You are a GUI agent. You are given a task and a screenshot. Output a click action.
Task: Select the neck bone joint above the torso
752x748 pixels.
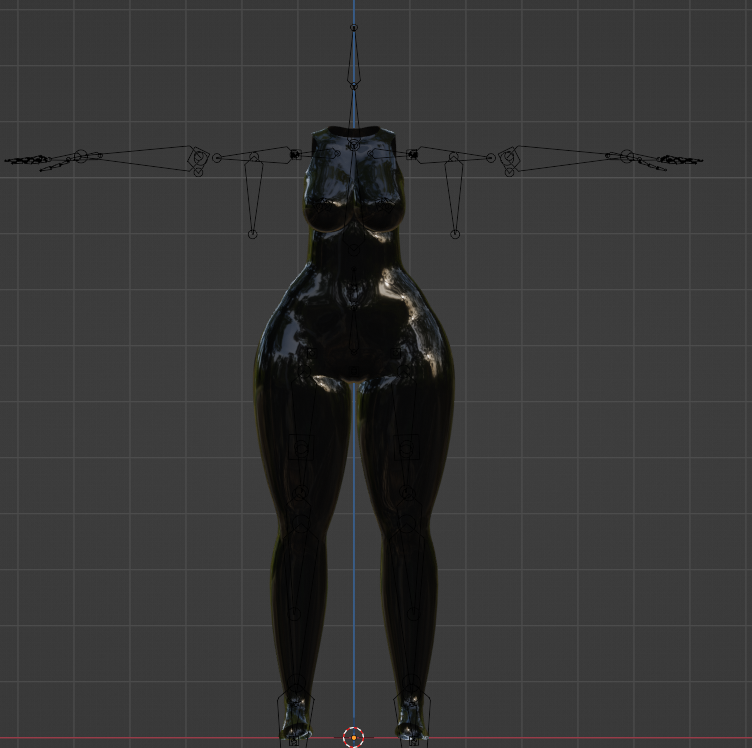(x=354, y=86)
